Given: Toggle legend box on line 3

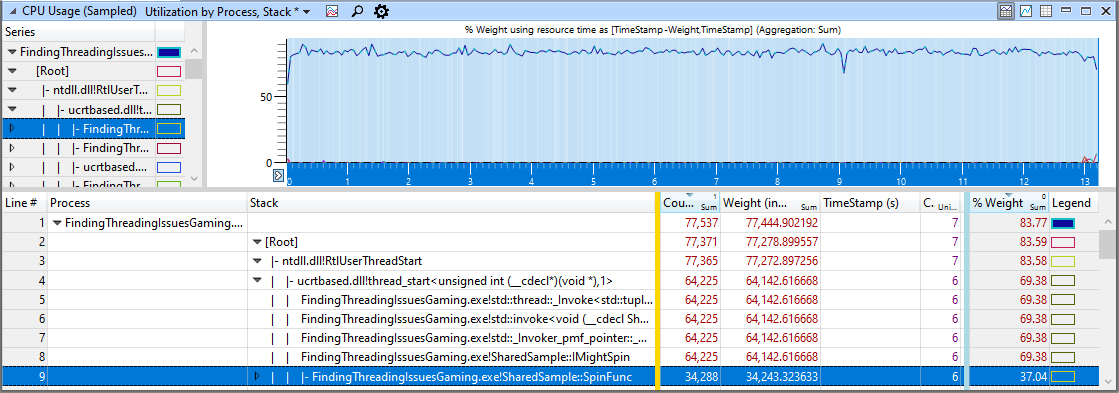Looking at the screenshot, I should pos(1063,262).
